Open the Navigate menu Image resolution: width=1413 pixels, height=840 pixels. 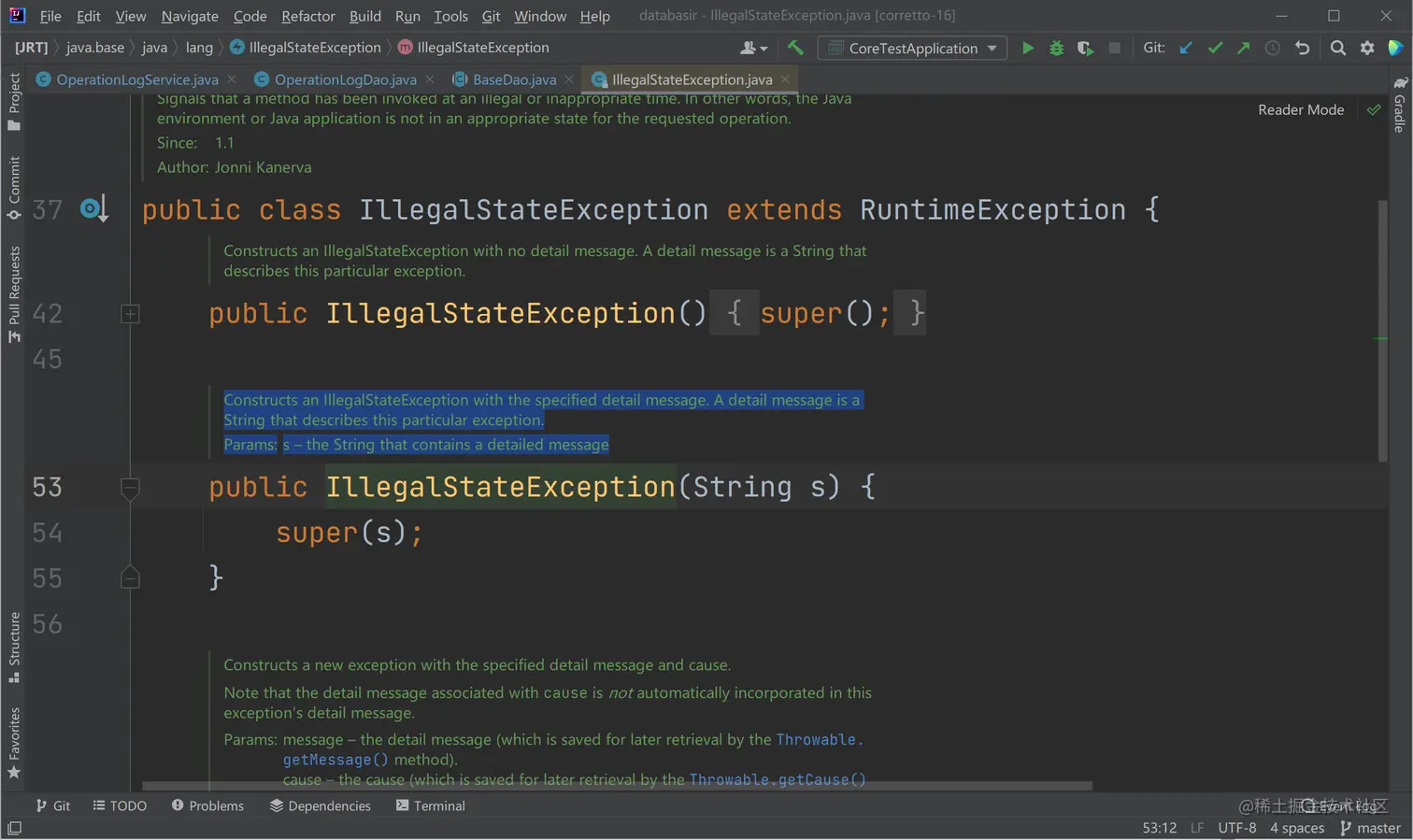pyautogui.click(x=190, y=16)
